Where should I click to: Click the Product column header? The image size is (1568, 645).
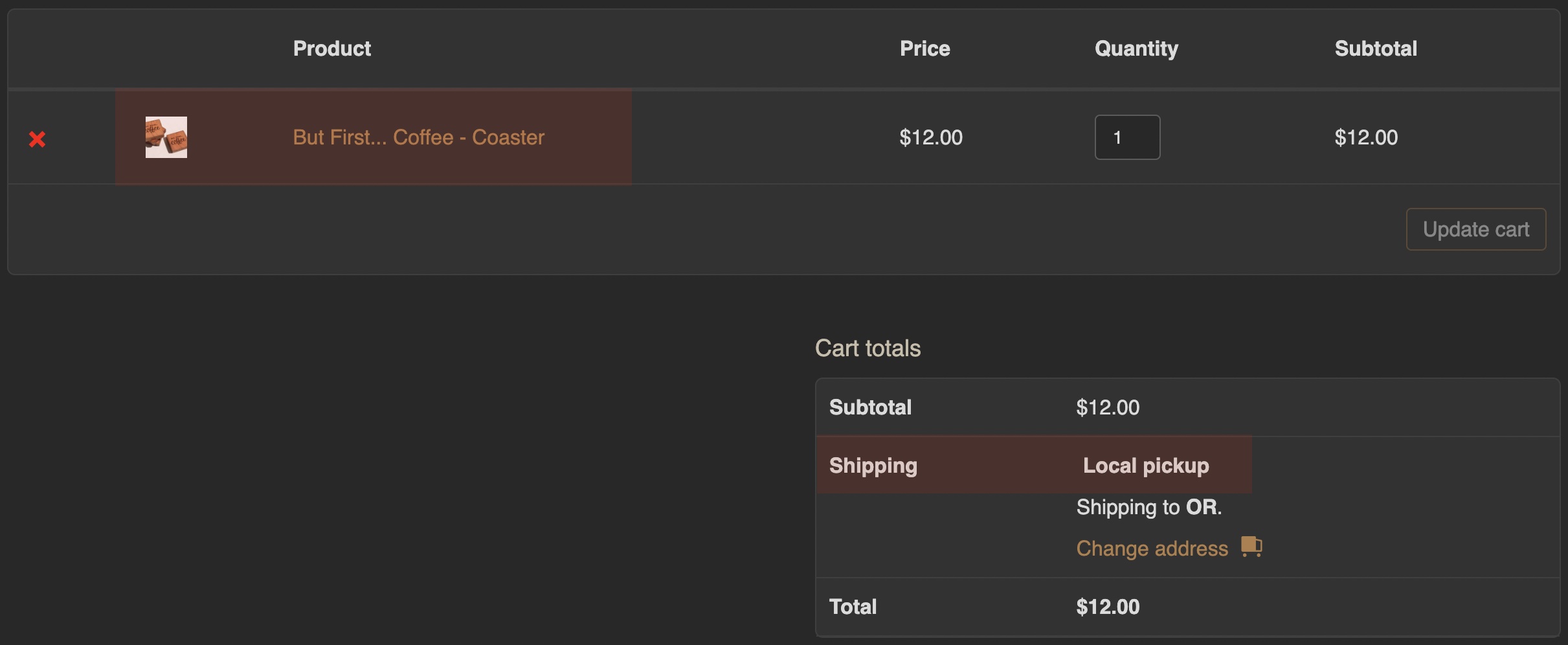point(332,49)
